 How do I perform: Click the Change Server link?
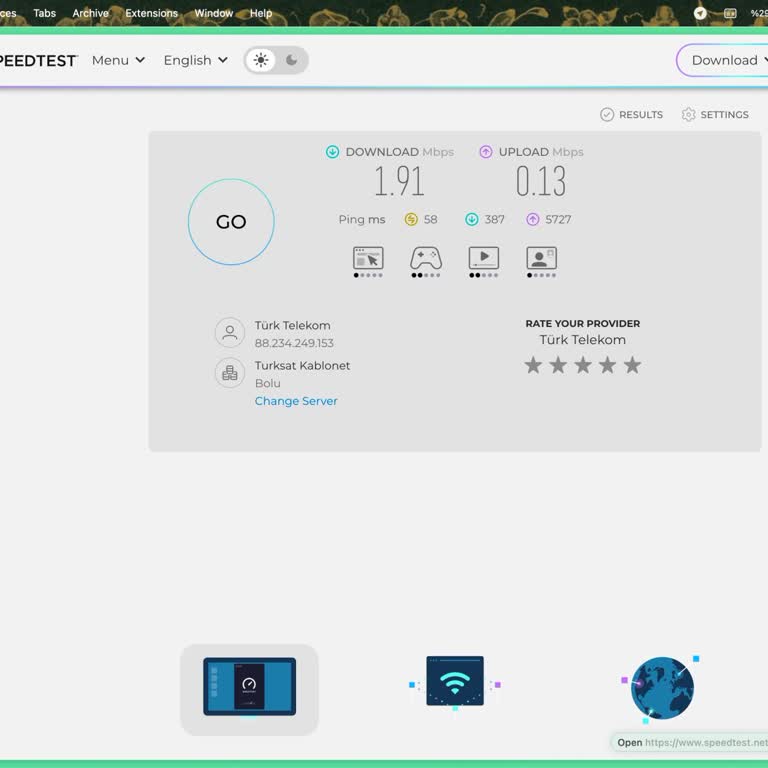click(296, 401)
